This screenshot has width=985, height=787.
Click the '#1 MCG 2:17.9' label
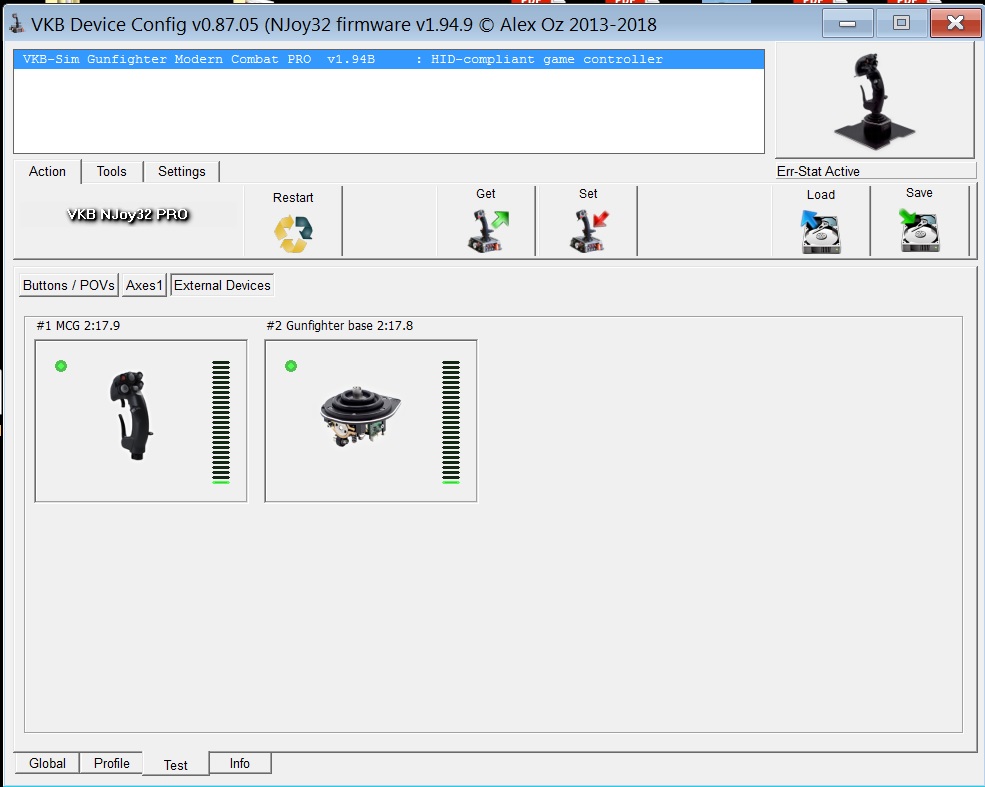(x=78, y=325)
